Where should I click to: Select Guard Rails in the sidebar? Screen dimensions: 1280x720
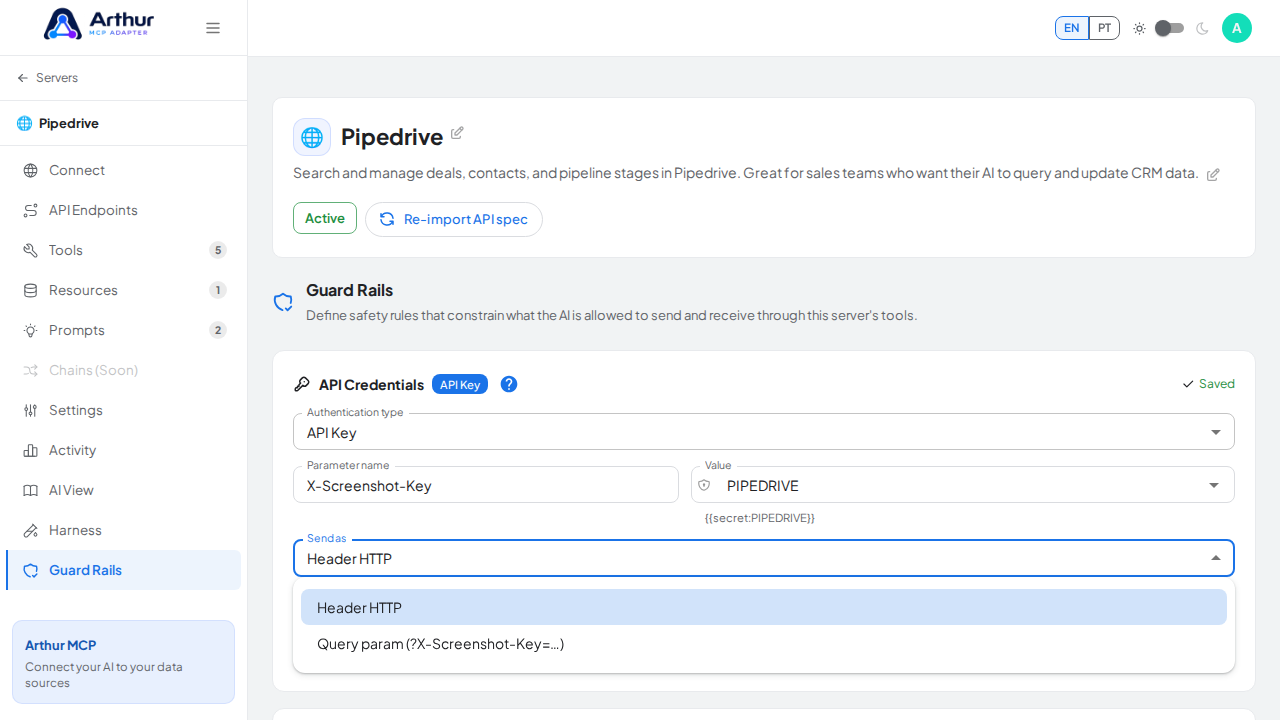[123, 570]
